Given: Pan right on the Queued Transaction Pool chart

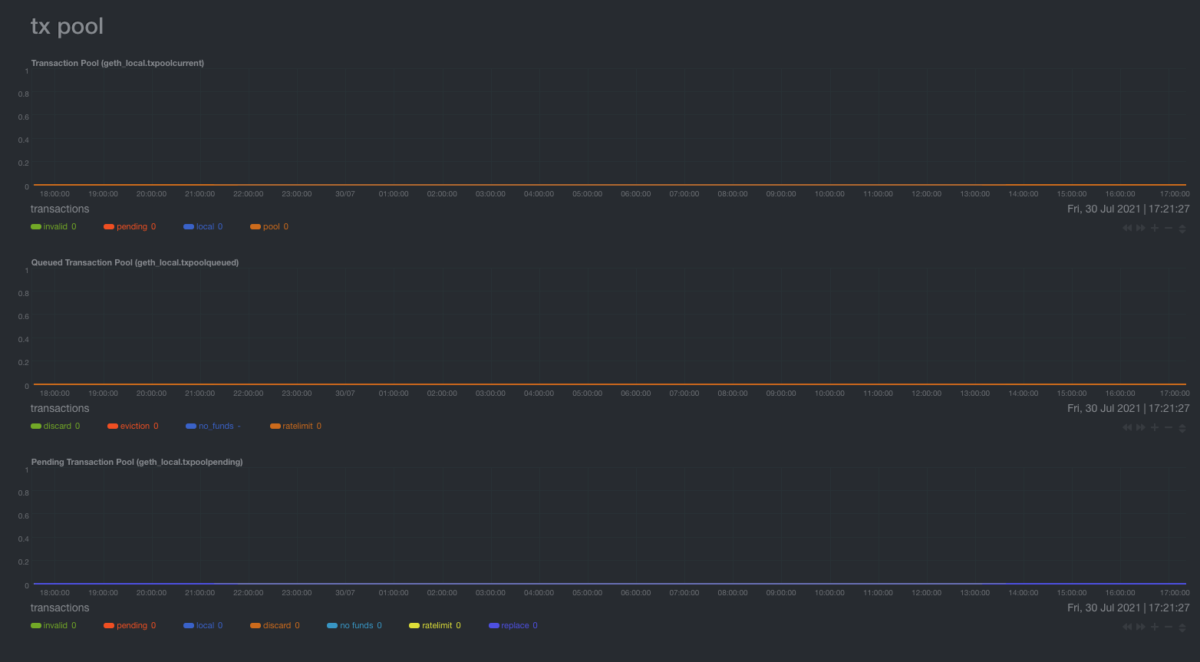Looking at the screenshot, I should click(1141, 428).
